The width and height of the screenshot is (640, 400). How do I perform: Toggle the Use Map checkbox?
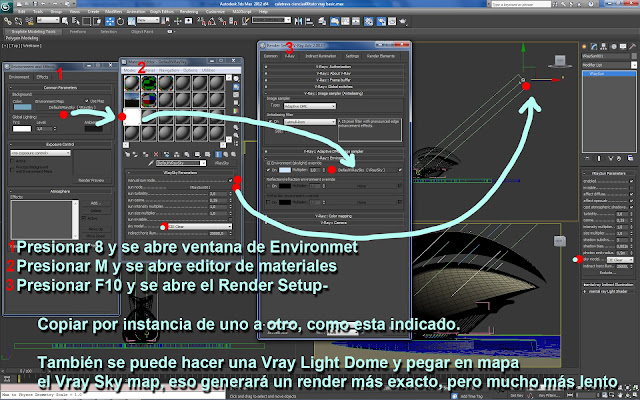pos(87,101)
